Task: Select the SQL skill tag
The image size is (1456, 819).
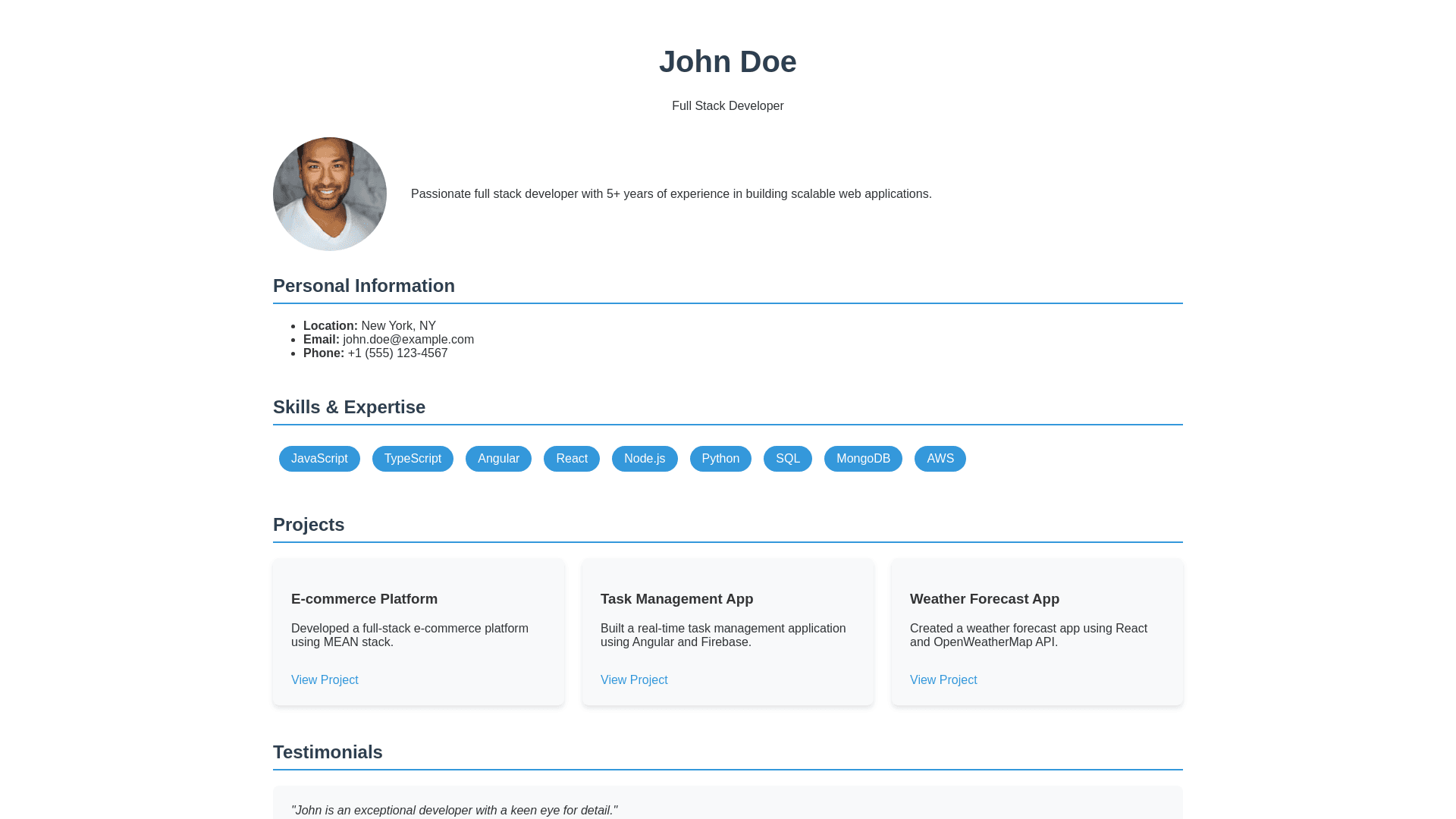Action: 787,459
